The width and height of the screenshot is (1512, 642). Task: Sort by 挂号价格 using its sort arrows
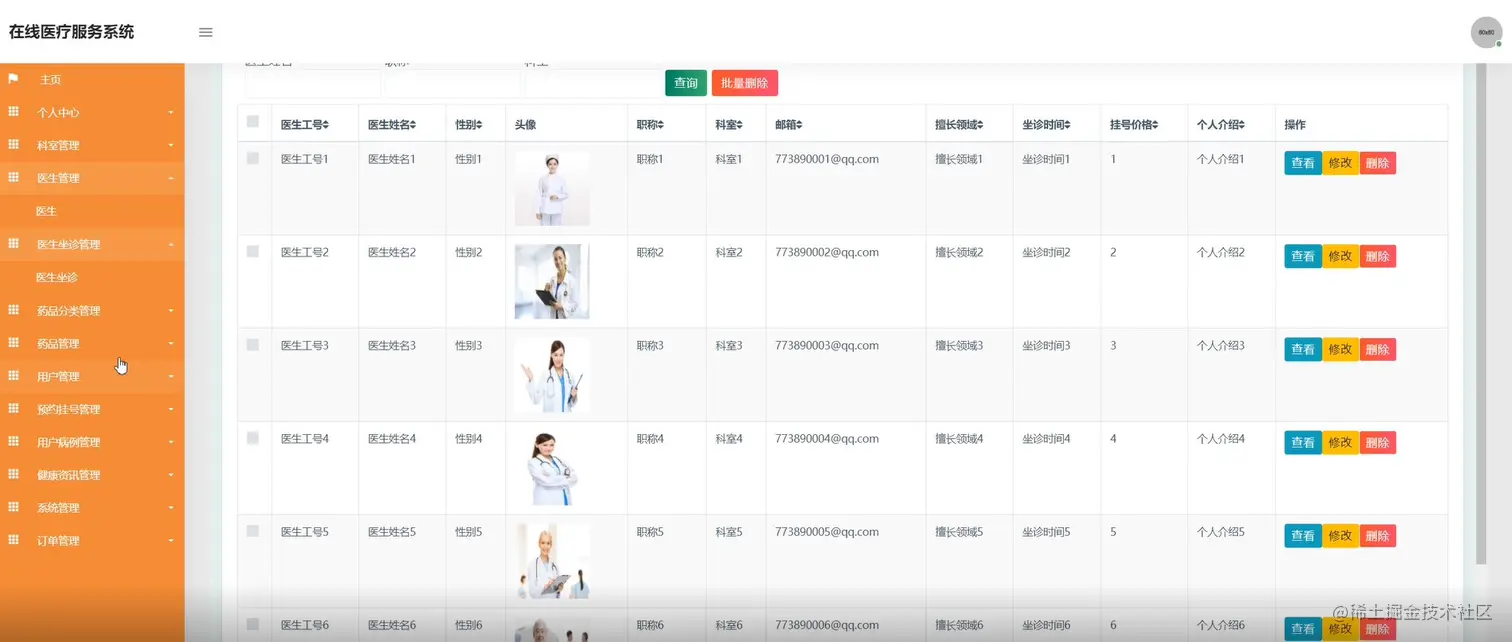1154,125
